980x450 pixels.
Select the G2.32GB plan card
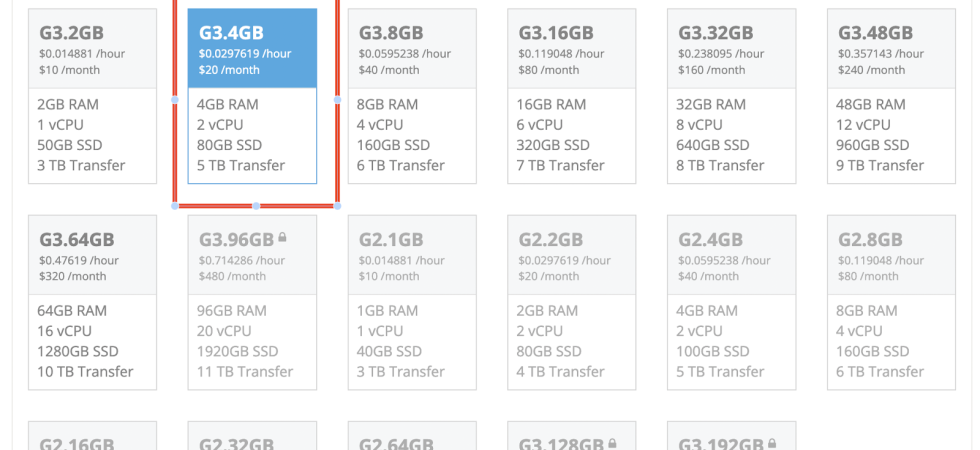tap(252, 436)
